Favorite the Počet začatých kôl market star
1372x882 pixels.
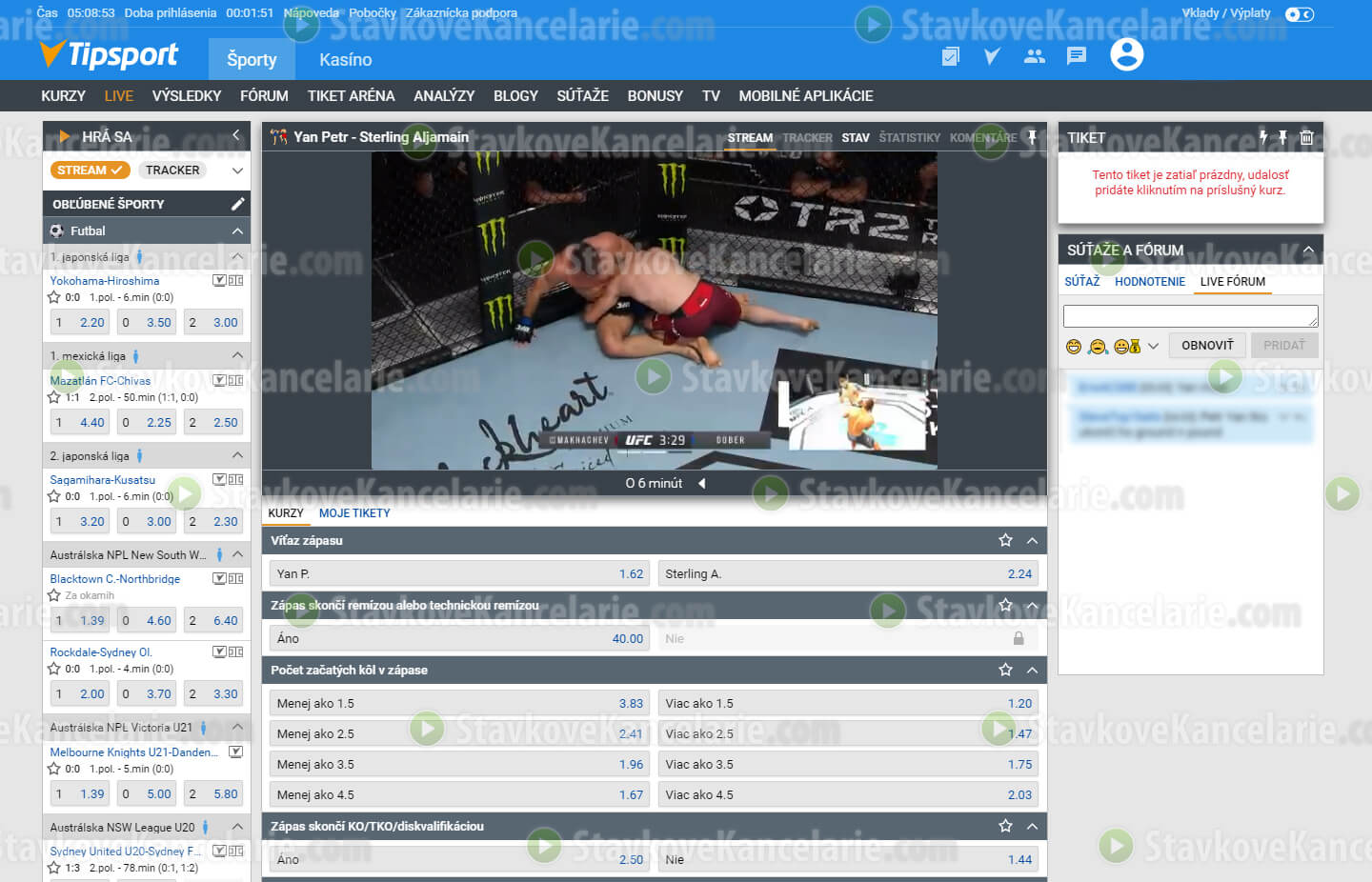pos(1005,670)
